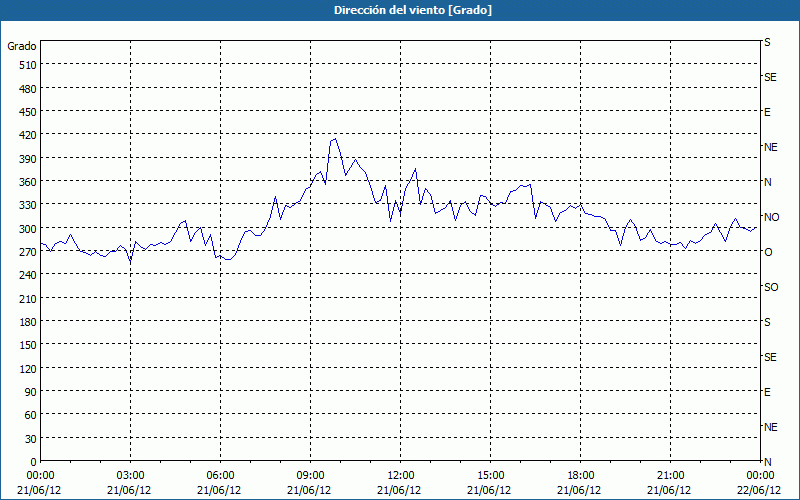
Task: Select the 60 degree axis label
Action: click(x=31, y=415)
